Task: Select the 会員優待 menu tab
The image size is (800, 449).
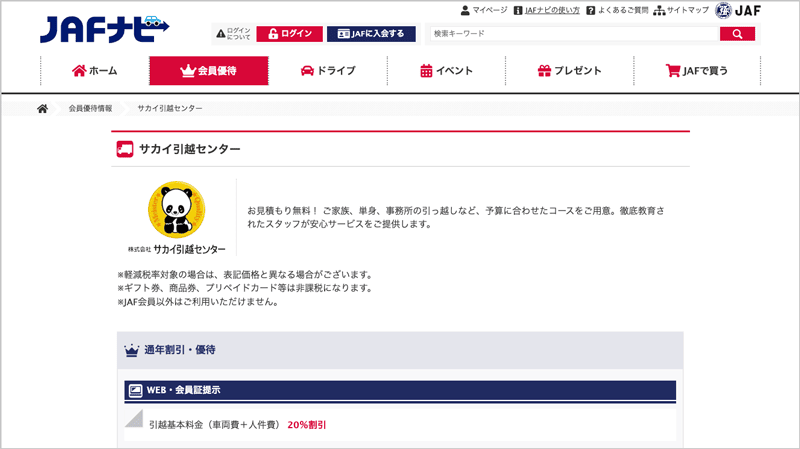Action: [x=209, y=70]
